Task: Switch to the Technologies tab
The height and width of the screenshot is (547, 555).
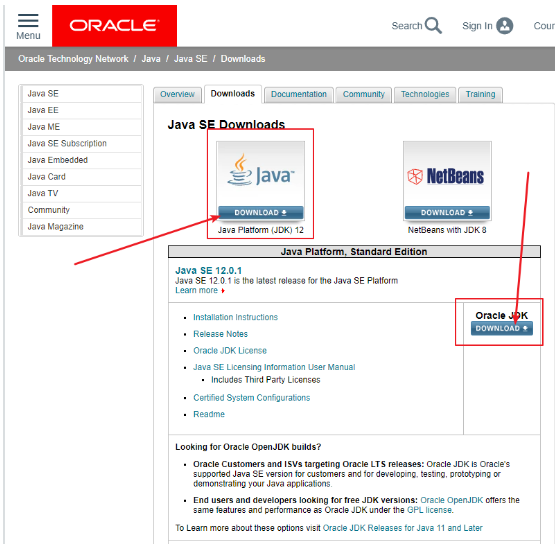Action: point(425,95)
